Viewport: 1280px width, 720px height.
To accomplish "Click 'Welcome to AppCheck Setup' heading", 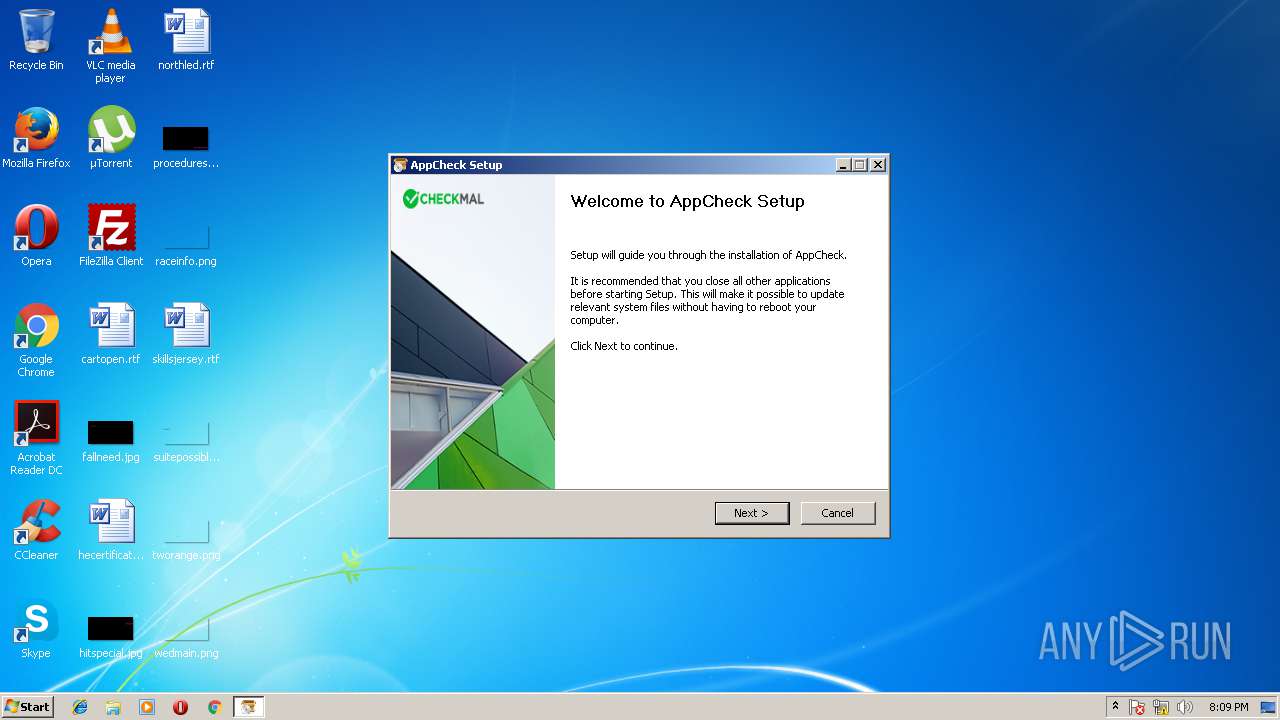I will 687,201.
